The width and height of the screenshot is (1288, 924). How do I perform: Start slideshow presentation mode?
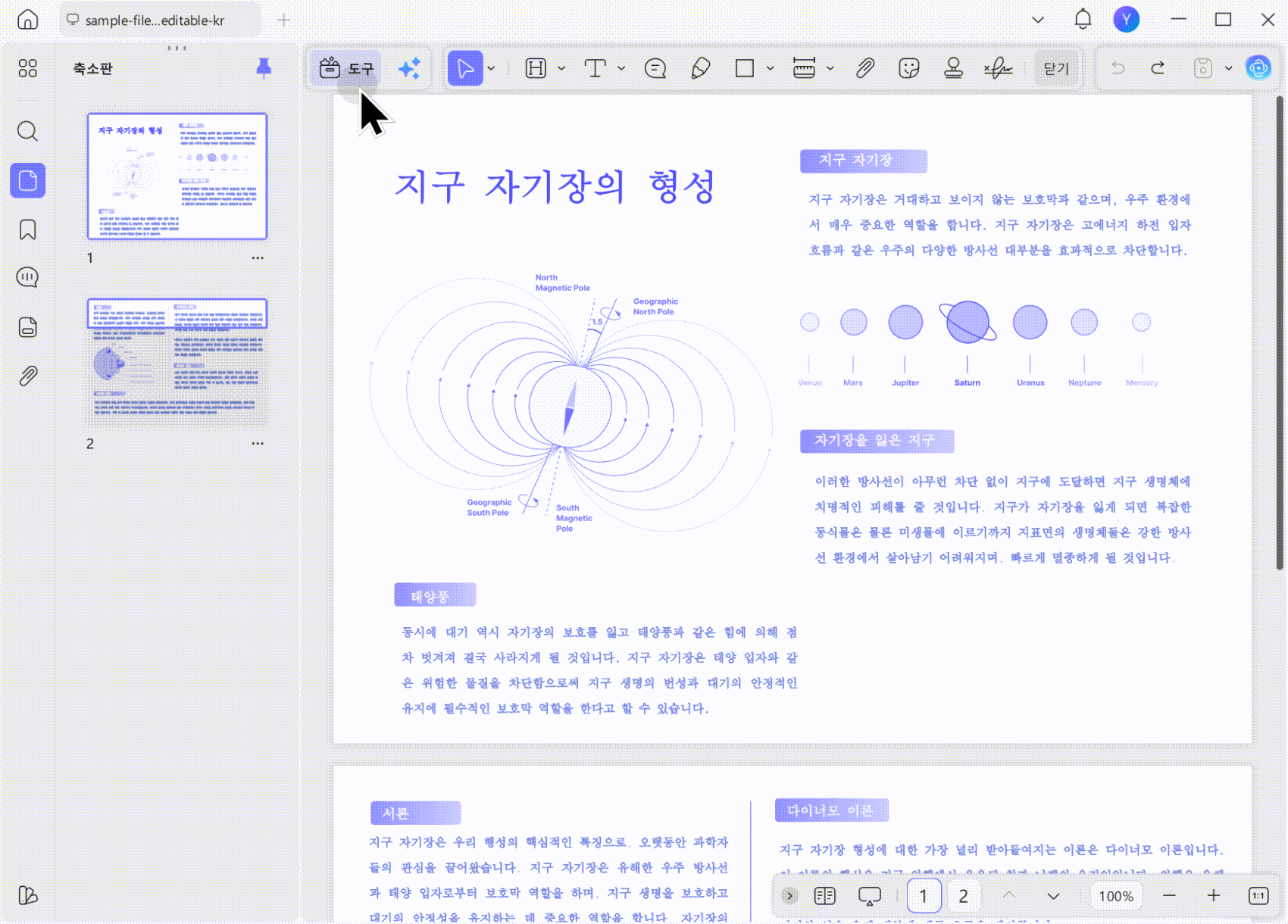click(869, 896)
